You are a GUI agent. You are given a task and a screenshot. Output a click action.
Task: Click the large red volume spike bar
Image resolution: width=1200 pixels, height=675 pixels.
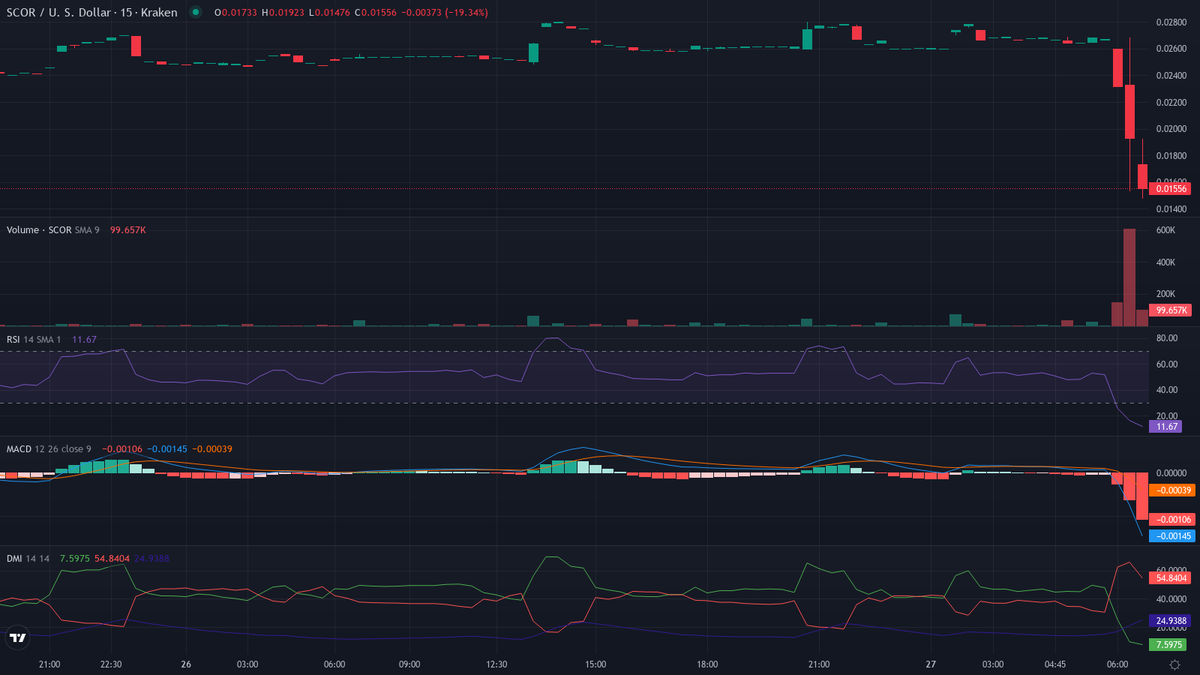point(1130,277)
